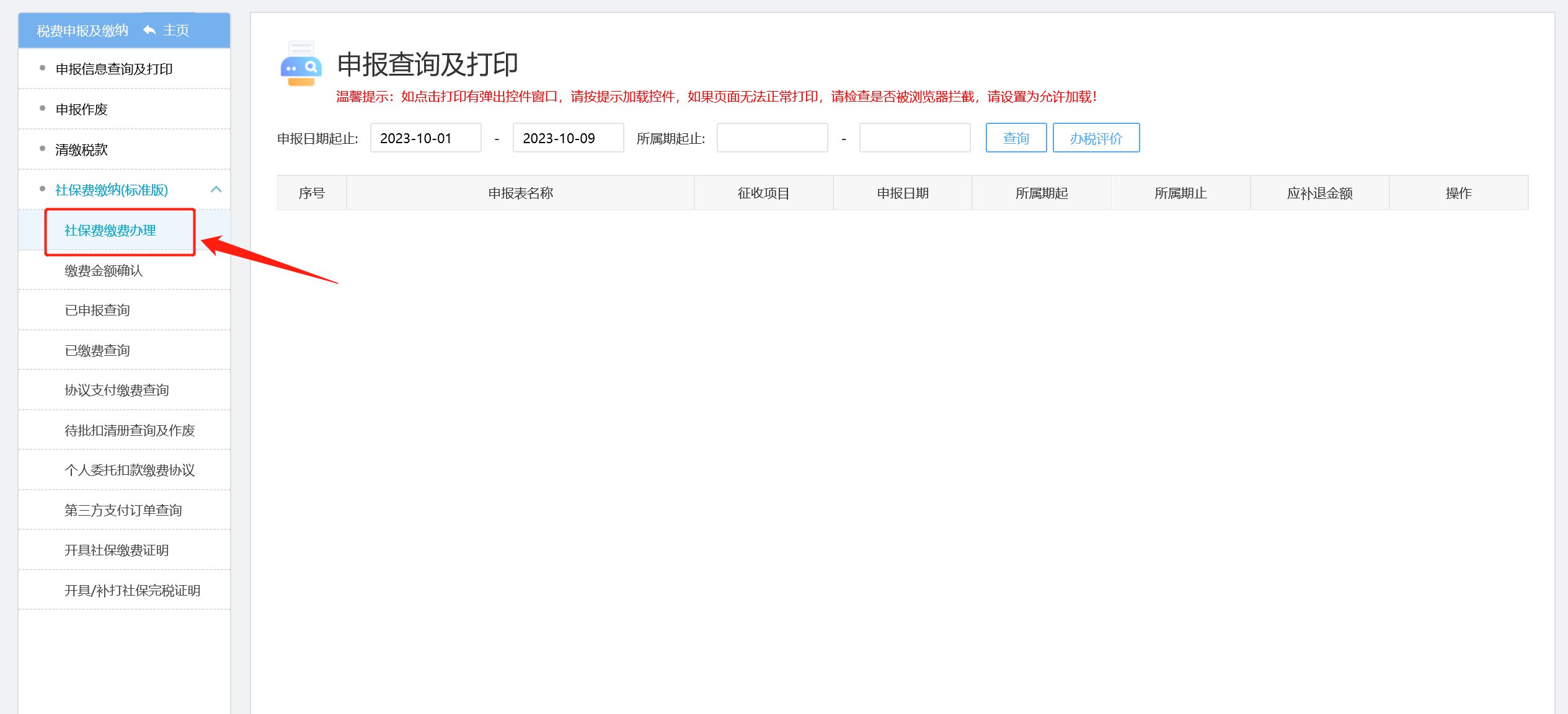Open 清缴税款 sidebar entry

tap(81, 149)
